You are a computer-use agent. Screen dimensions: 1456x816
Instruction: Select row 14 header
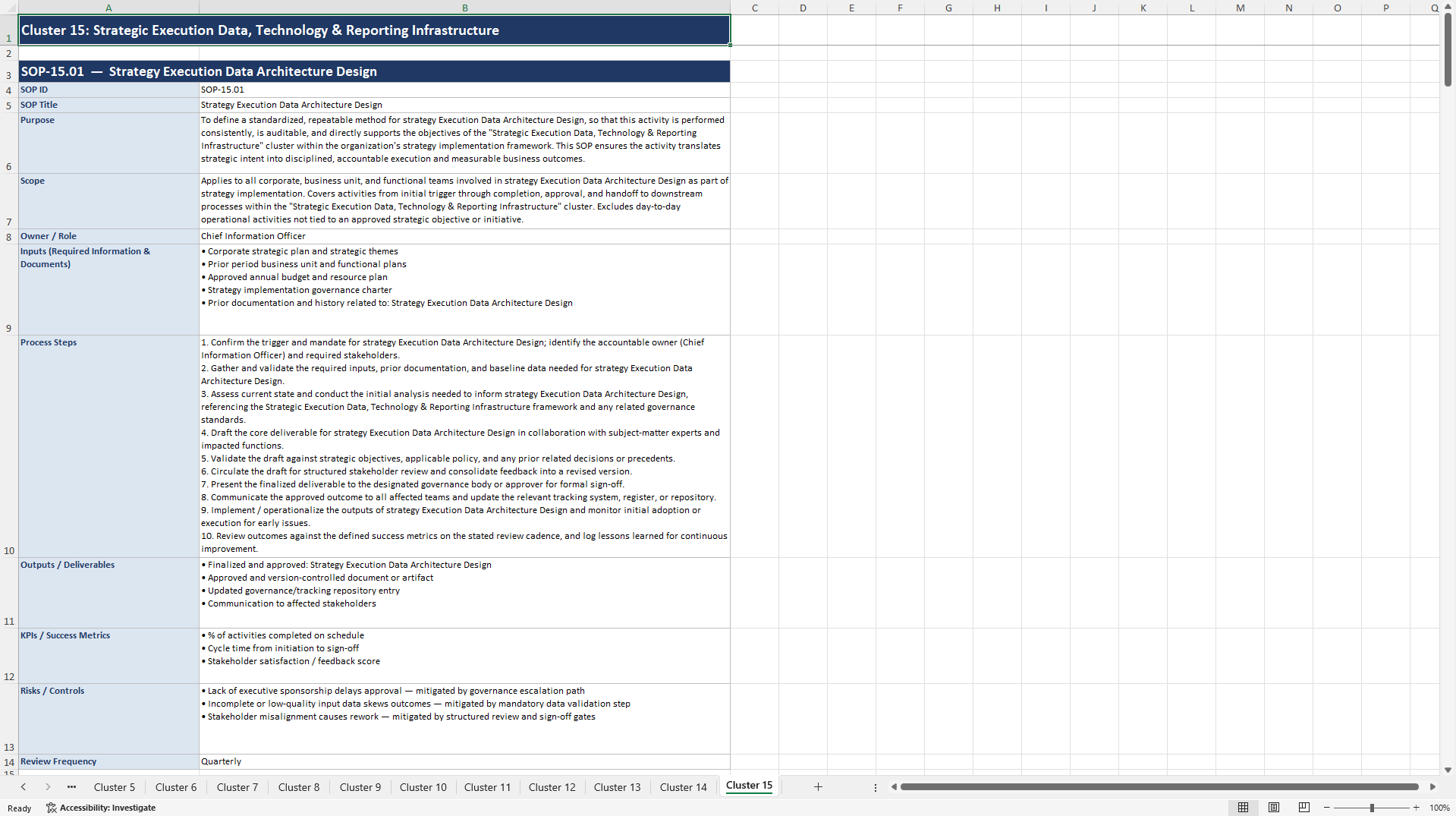pos(9,762)
